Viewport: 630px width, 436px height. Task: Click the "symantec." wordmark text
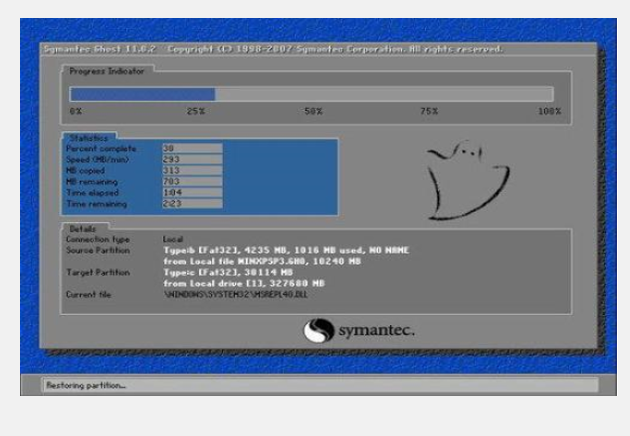pos(376,331)
